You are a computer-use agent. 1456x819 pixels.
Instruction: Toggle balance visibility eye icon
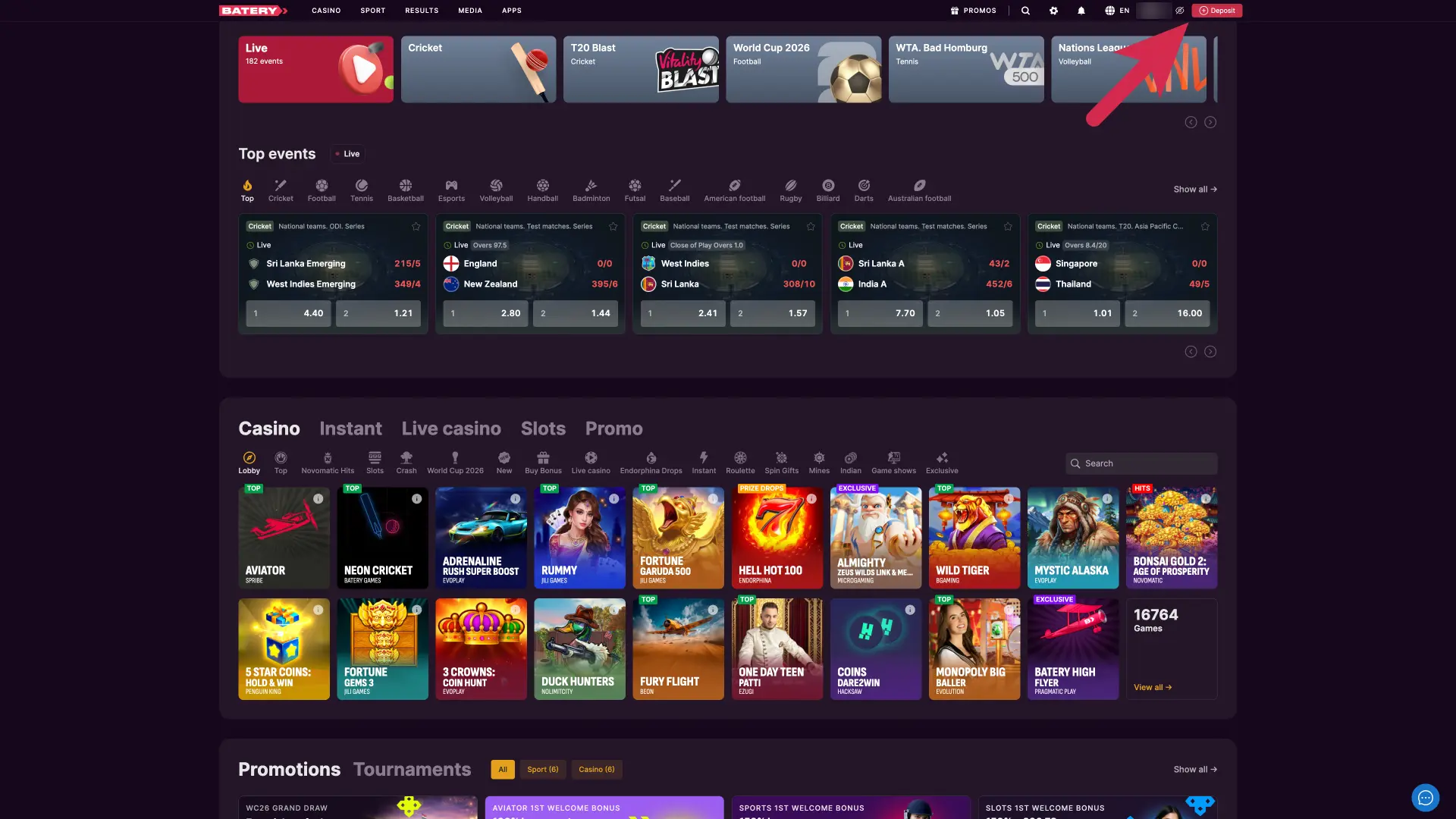pyautogui.click(x=1180, y=11)
